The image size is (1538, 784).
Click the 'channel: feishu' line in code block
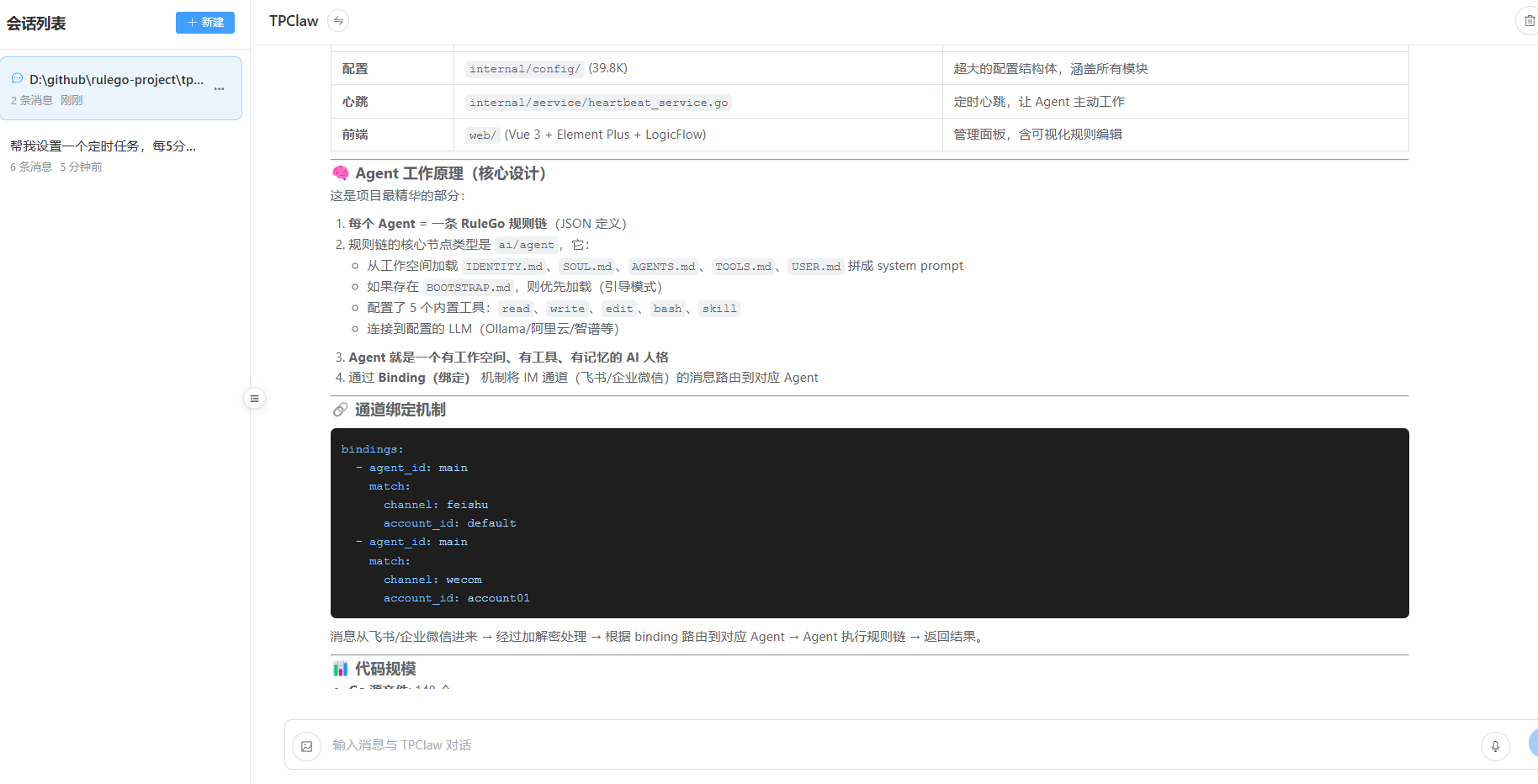tap(436, 505)
